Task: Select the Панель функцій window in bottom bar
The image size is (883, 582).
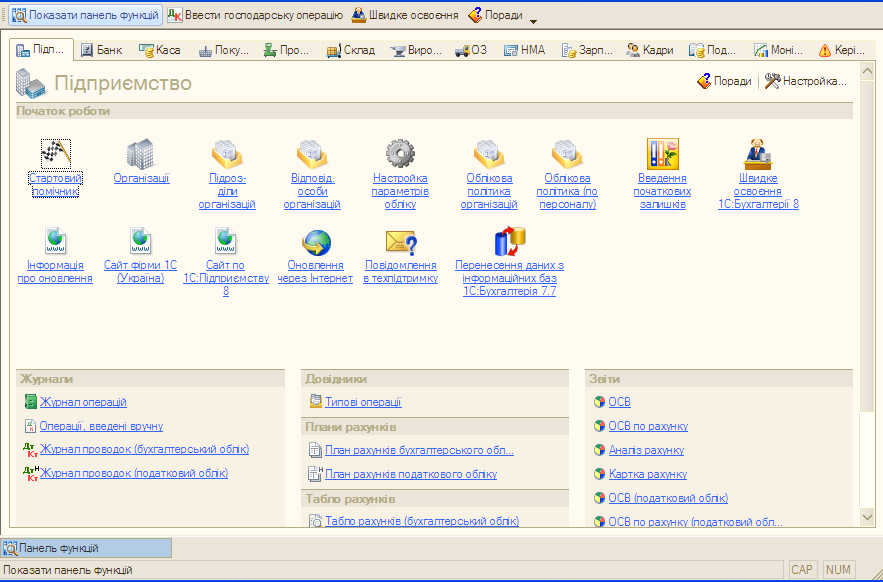Action: [x=86, y=548]
